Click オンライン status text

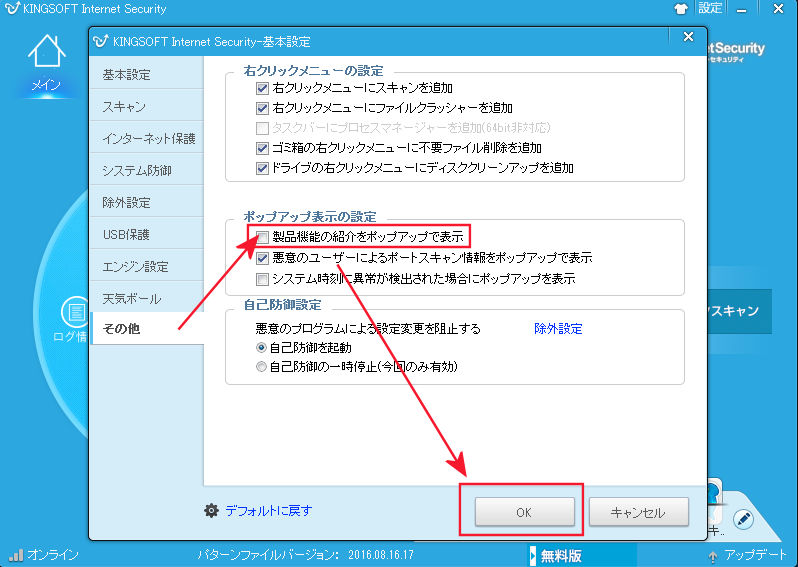[53, 555]
